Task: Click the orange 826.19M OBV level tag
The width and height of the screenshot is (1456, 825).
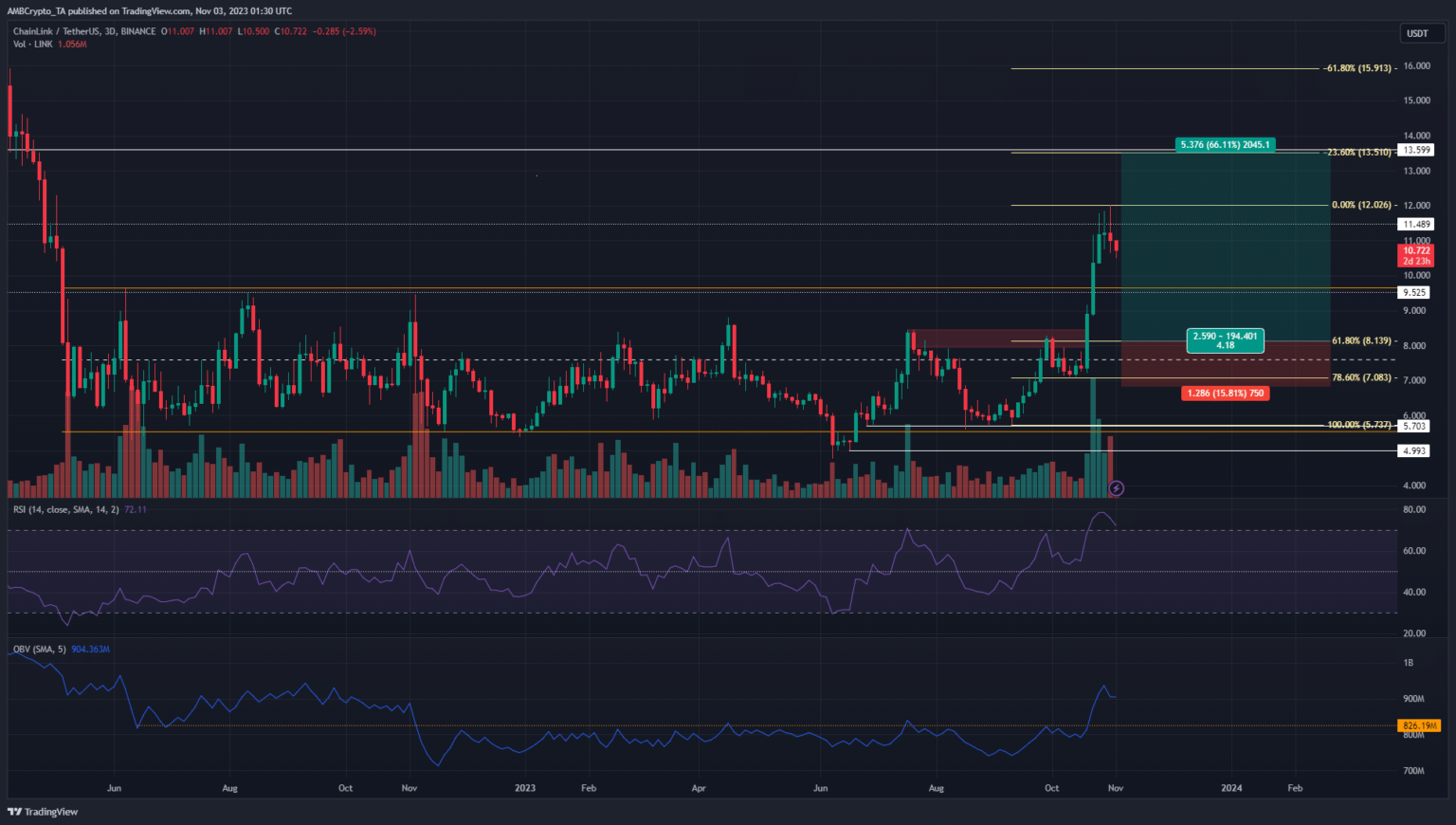Action: click(x=1419, y=725)
